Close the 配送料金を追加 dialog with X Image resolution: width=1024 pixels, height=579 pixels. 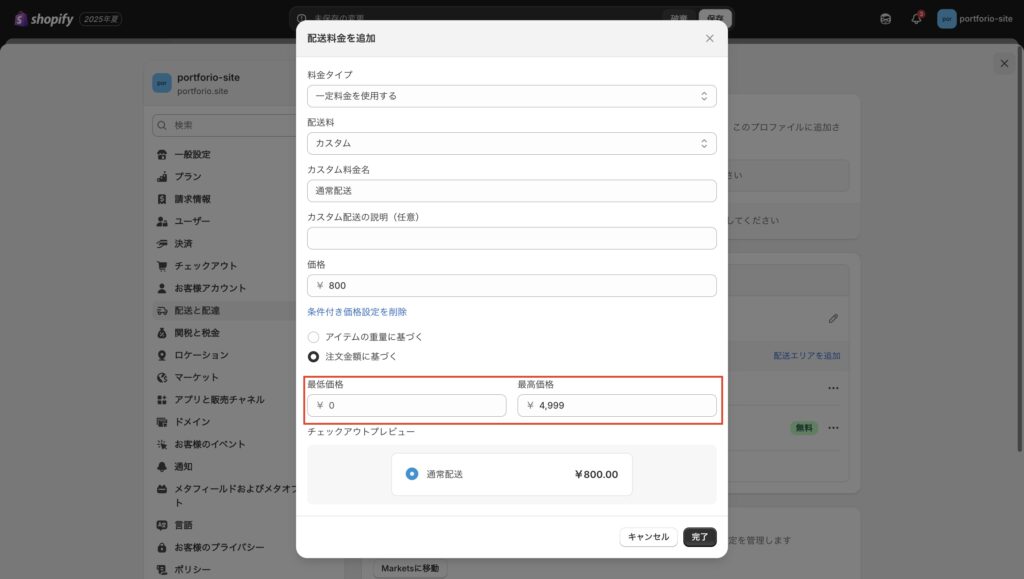point(710,38)
